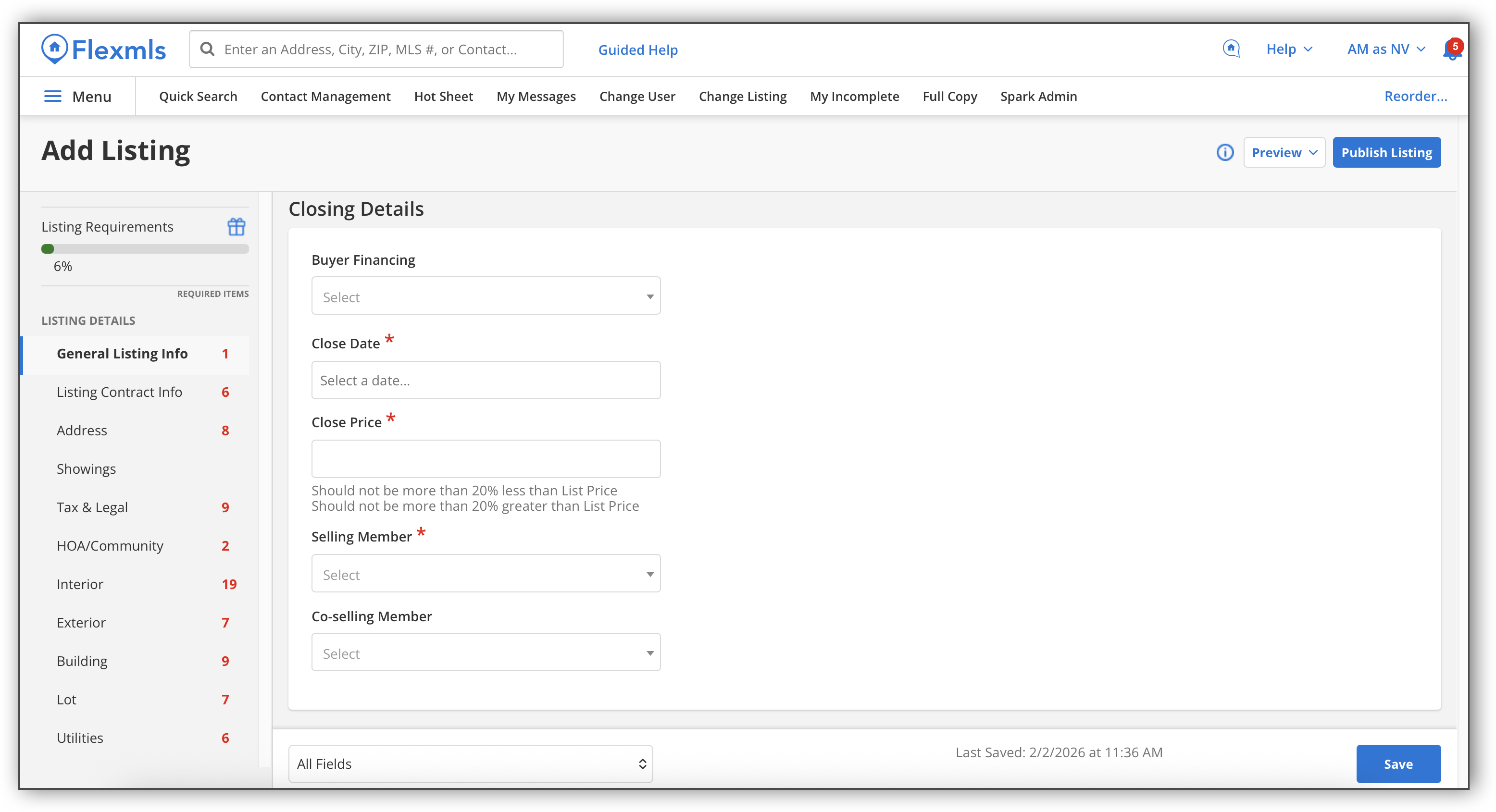
Task: Open Quick Search
Action: pyautogui.click(x=198, y=97)
